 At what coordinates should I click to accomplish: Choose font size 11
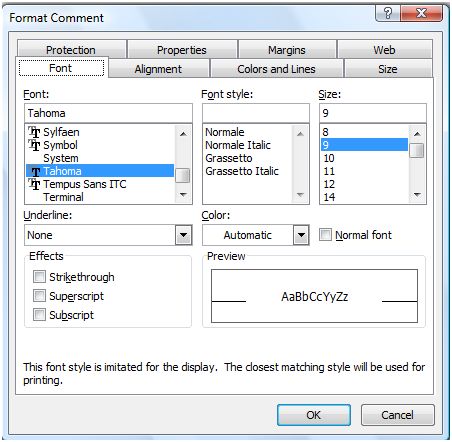pos(364,171)
